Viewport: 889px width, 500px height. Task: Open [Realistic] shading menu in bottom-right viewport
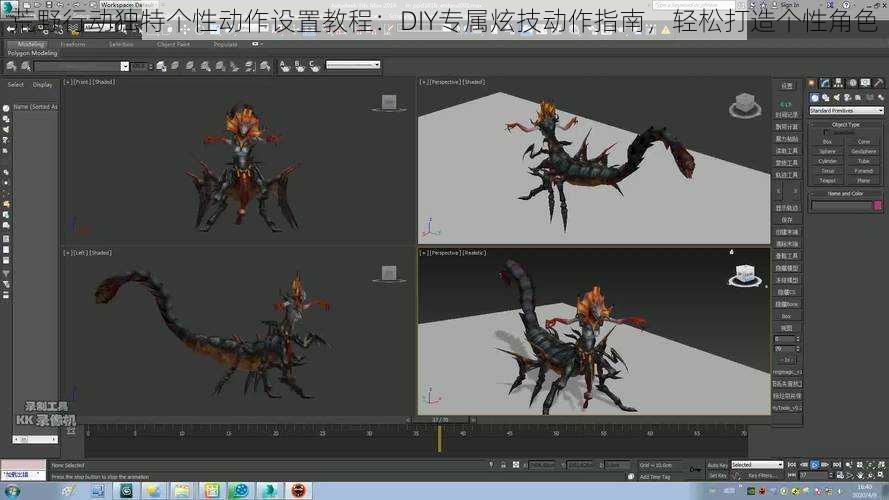click(473, 253)
